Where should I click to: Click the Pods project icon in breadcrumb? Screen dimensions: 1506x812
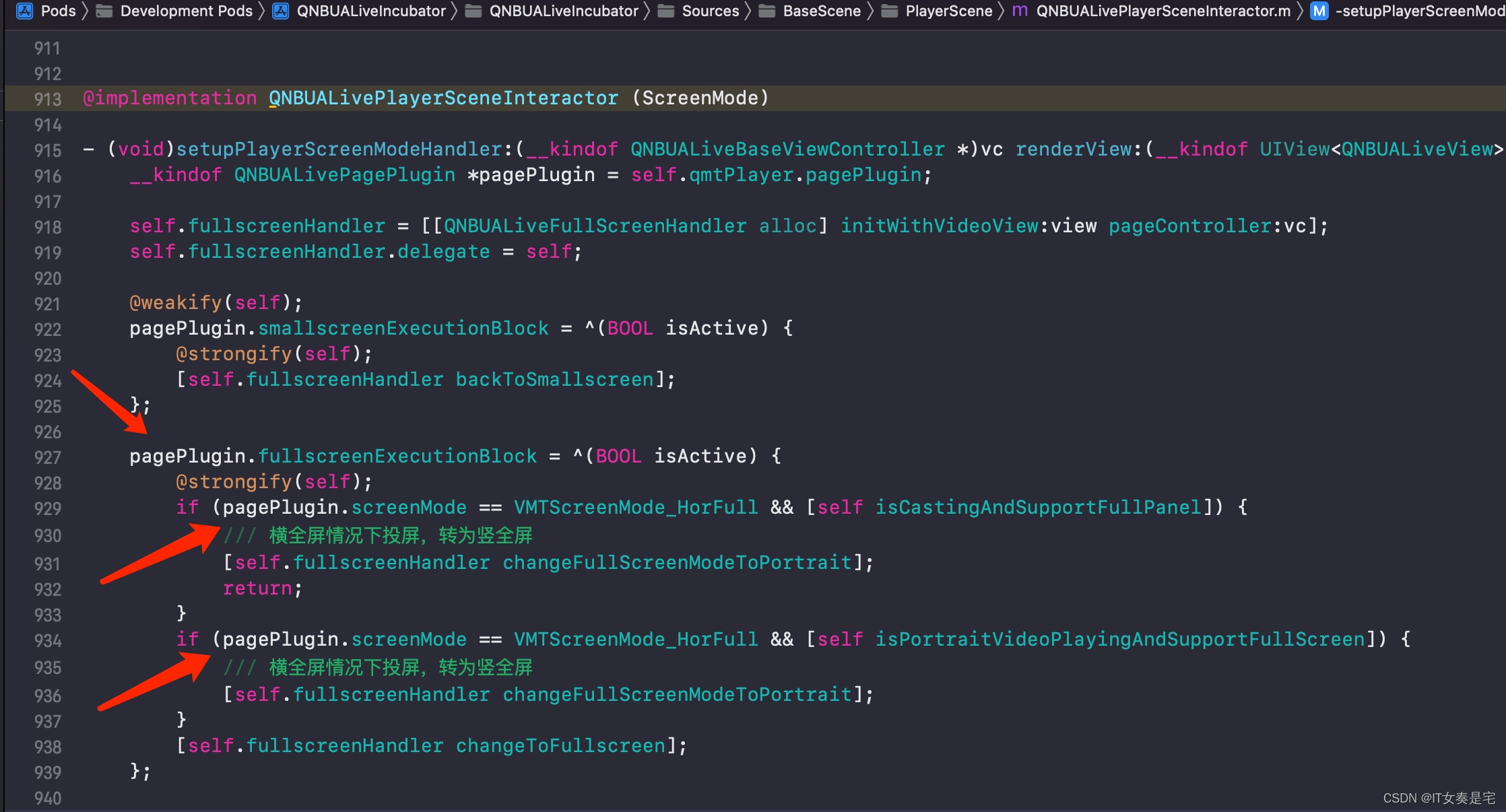(24, 11)
